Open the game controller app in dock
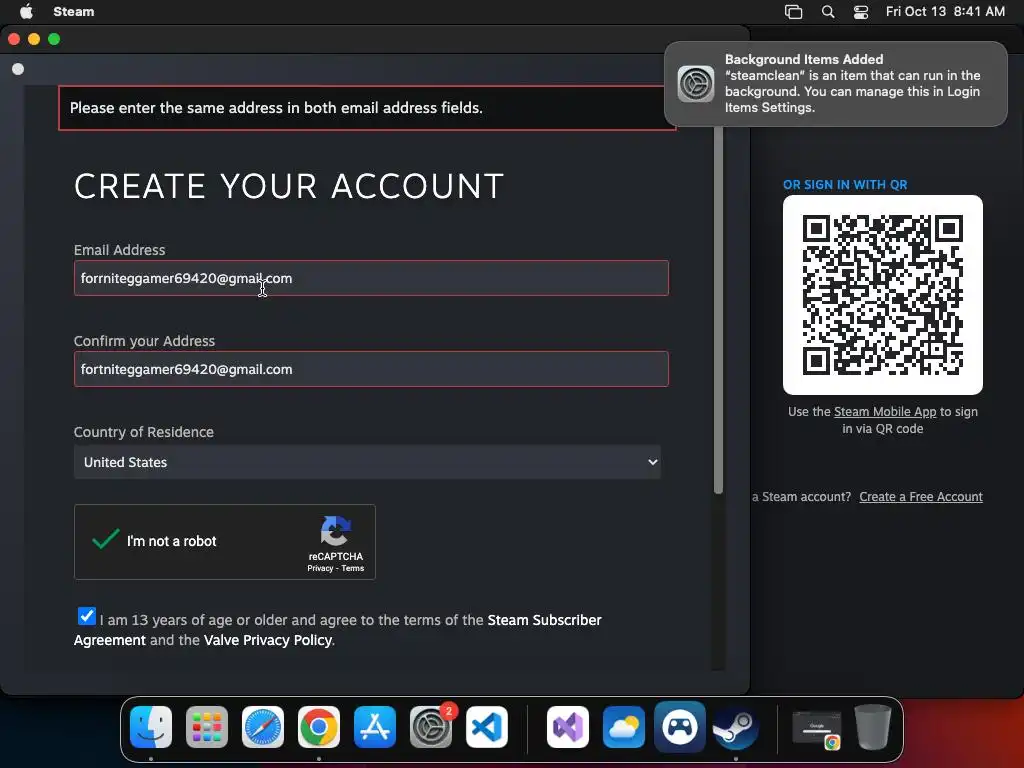The image size is (1024, 768). [679, 727]
